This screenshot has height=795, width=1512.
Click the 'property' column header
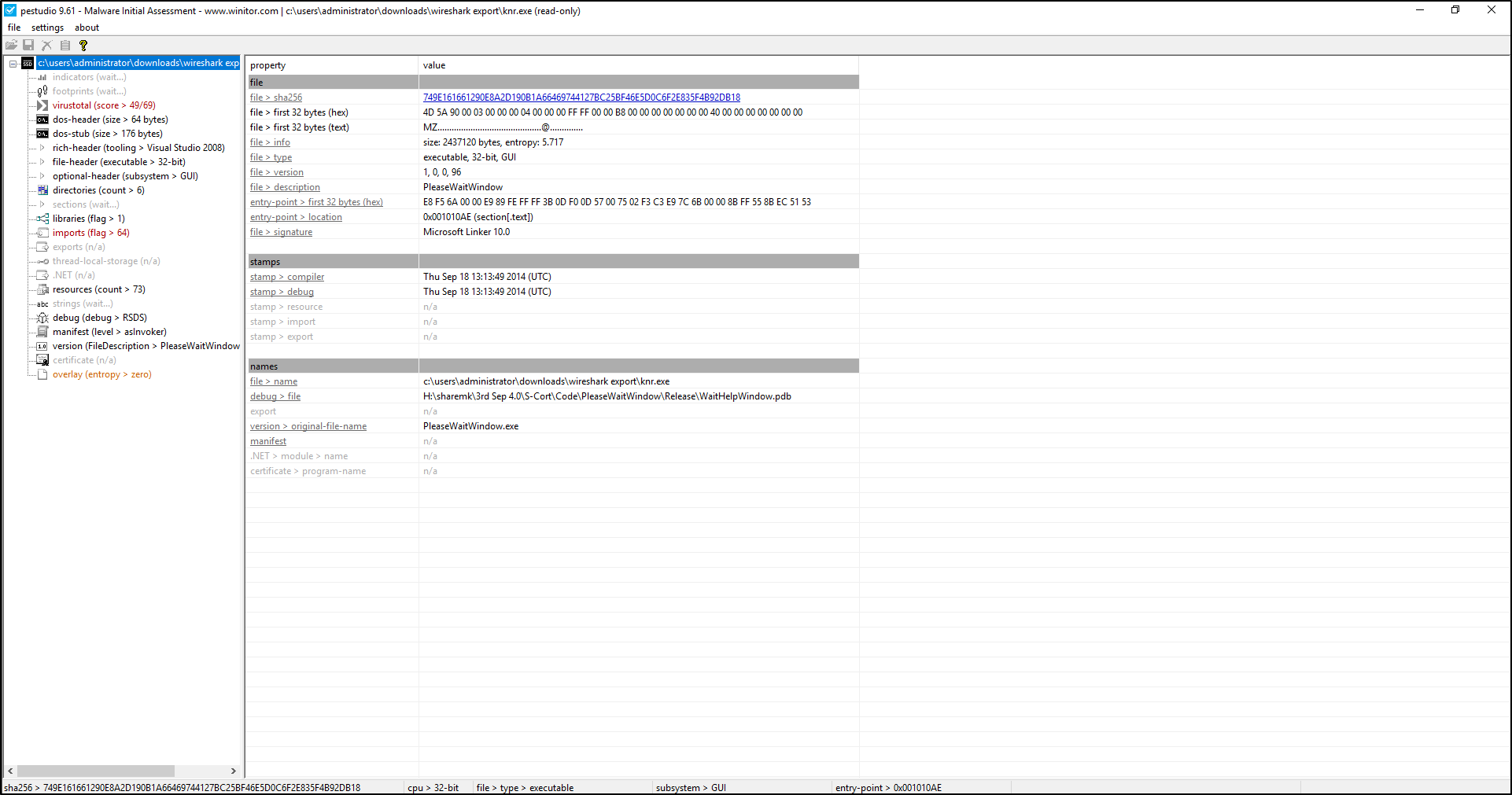(333, 65)
